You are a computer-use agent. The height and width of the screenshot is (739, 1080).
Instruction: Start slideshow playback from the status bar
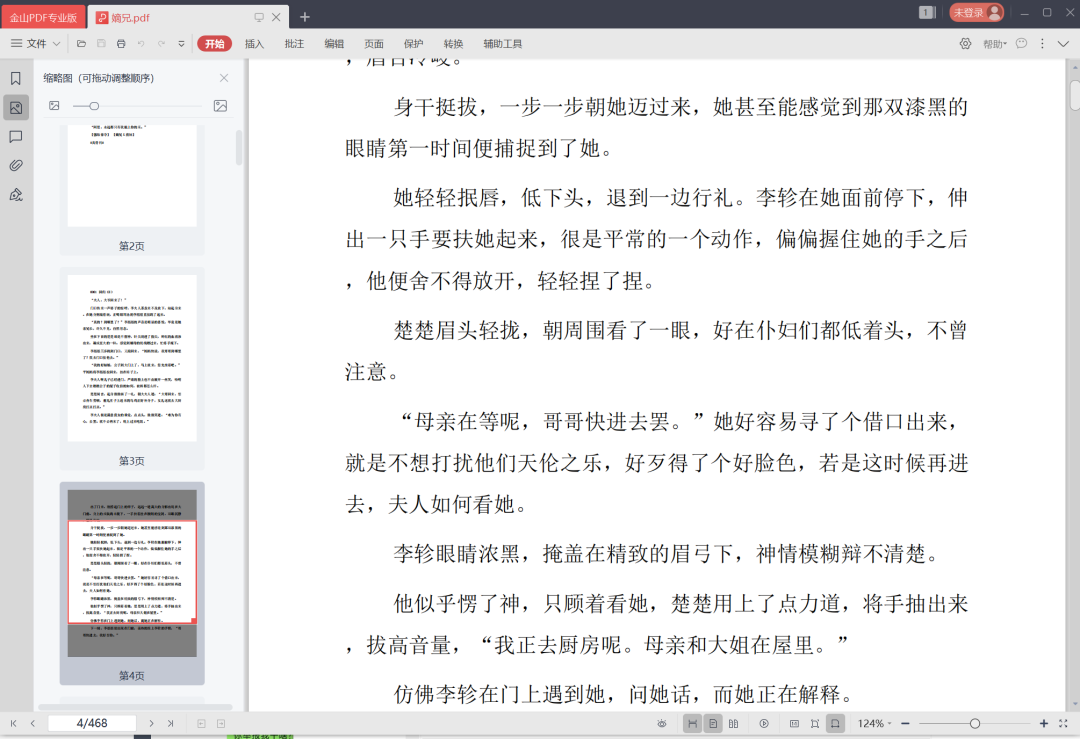764,723
